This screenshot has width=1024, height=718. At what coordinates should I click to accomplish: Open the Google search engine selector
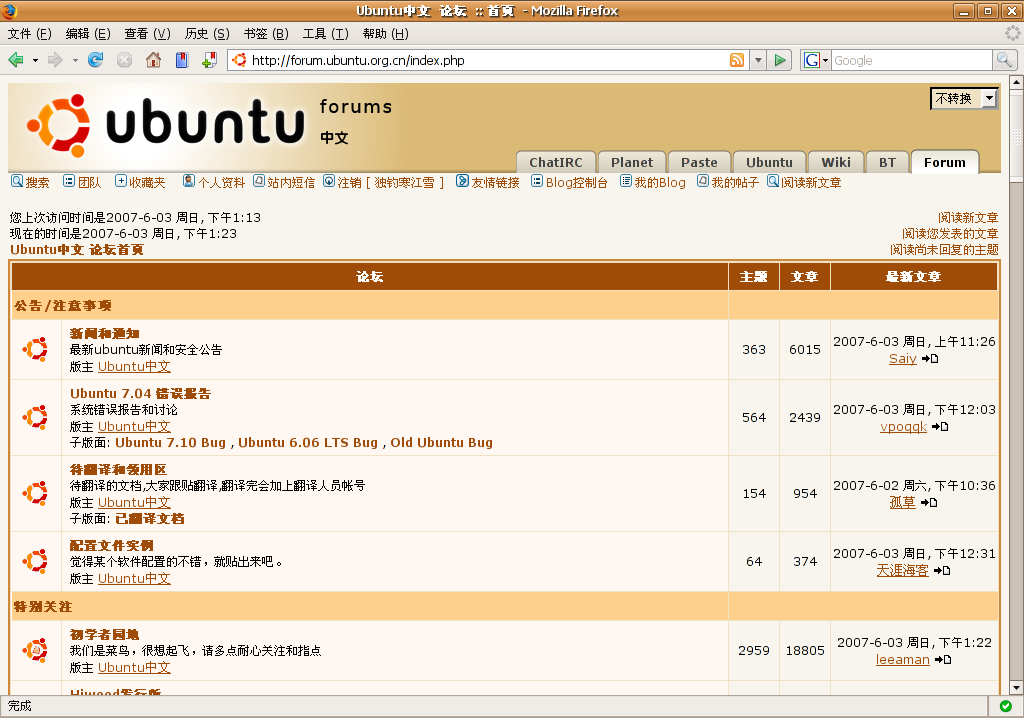816,60
